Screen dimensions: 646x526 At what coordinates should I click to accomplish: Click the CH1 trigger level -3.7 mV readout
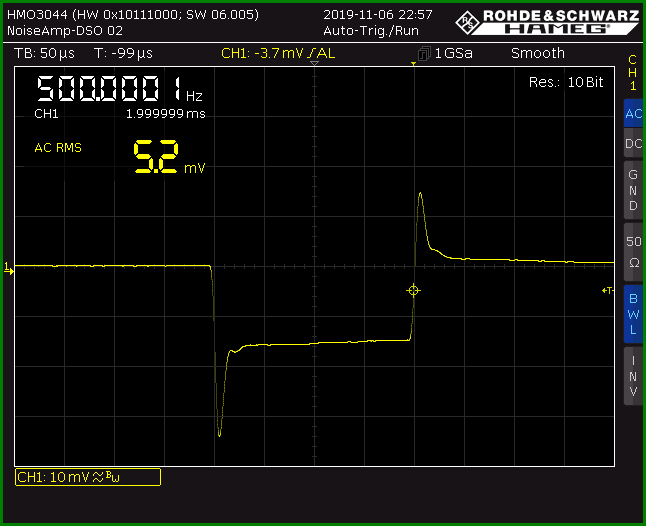(278, 53)
